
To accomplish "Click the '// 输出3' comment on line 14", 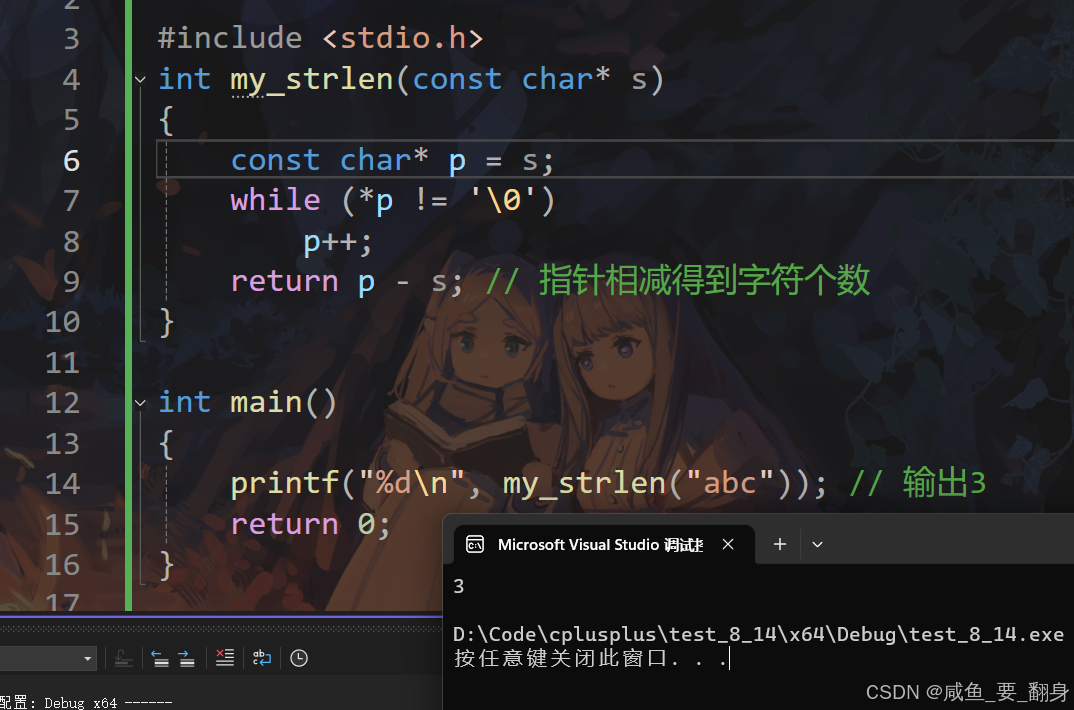I will [918, 483].
